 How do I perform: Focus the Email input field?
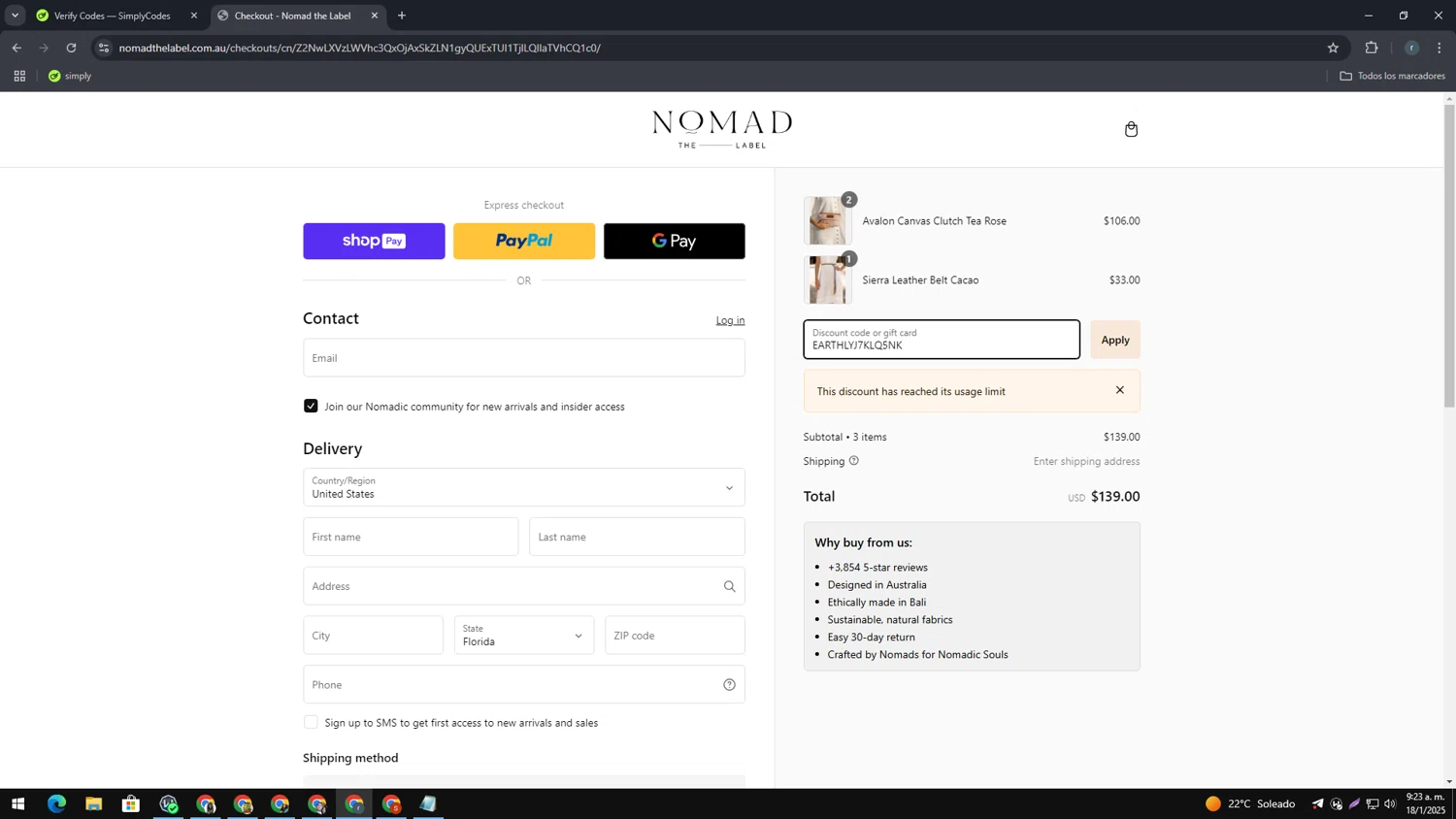coord(524,358)
